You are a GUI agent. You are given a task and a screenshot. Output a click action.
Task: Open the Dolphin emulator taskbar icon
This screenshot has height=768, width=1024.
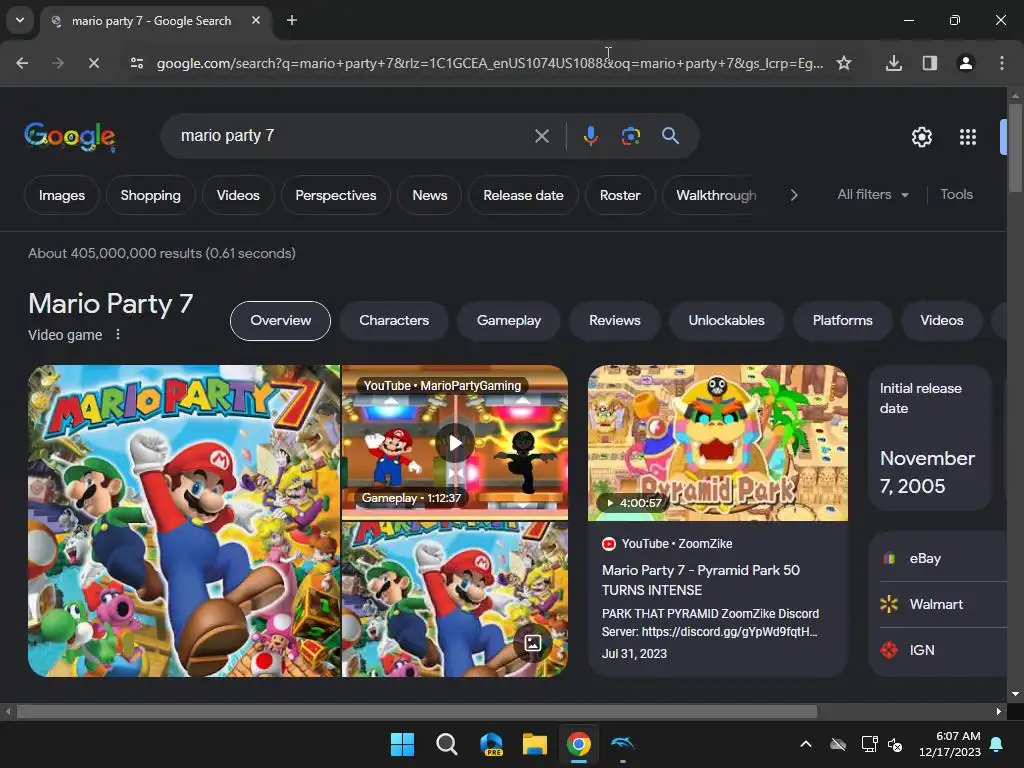622,744
